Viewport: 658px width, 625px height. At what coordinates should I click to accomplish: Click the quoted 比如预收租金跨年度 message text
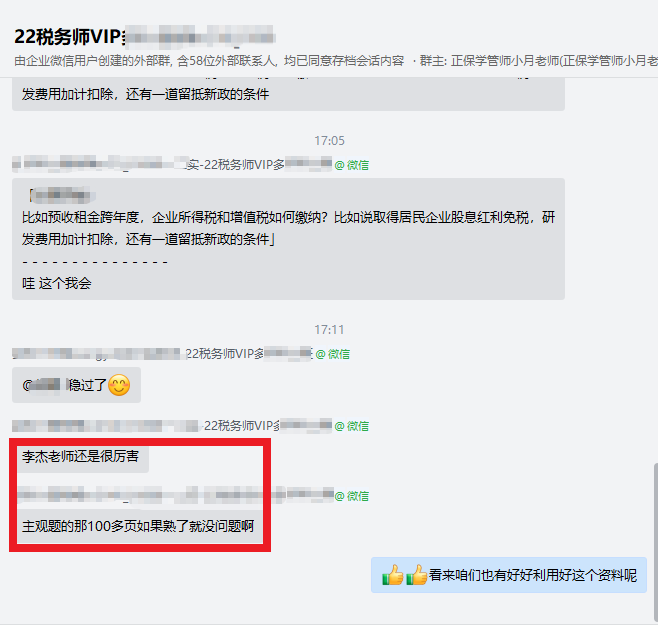[x=288, y=228]
